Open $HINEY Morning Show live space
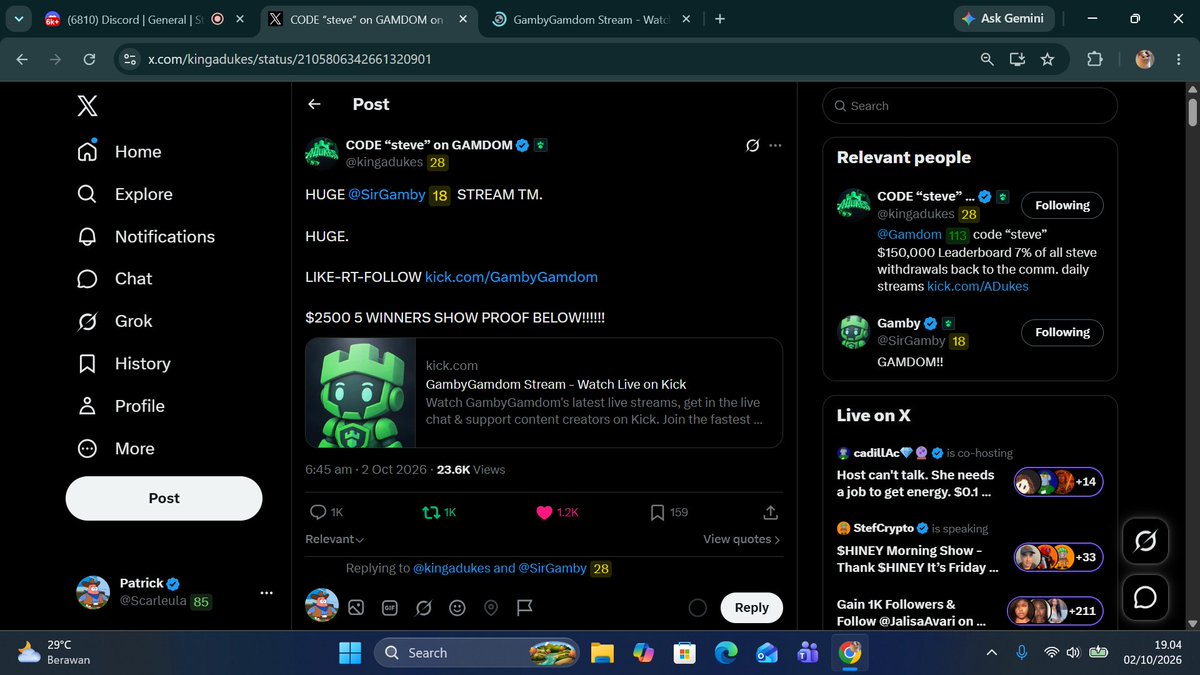 pyautogui.click(x=970, y=548)
